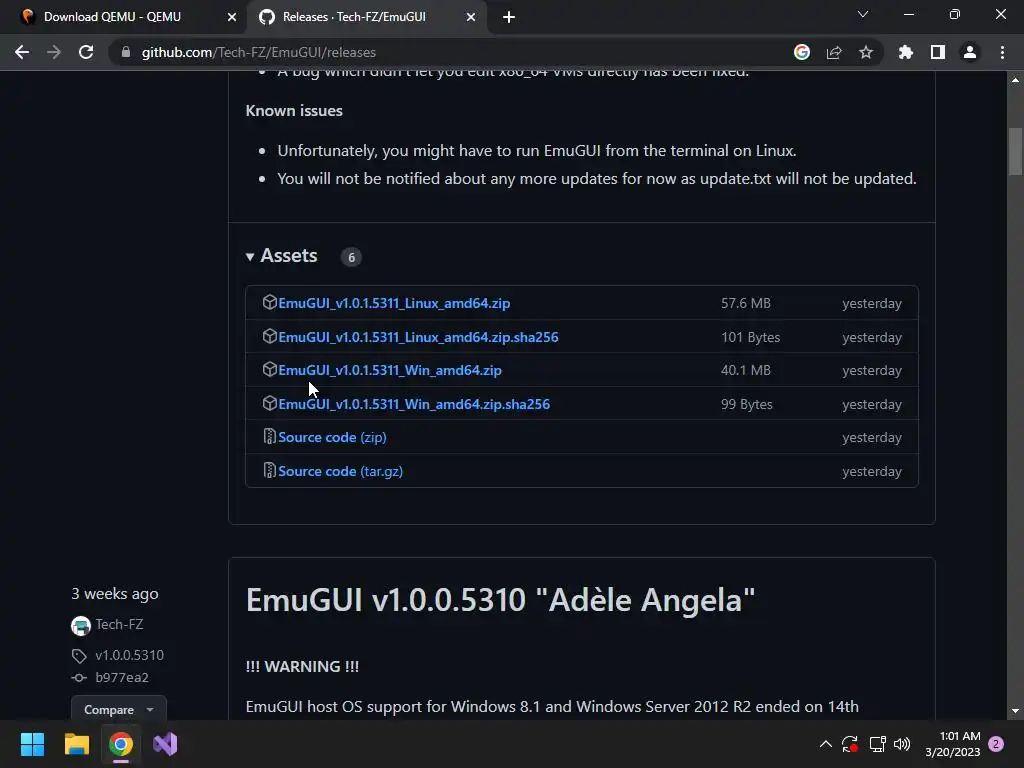Click the 40.1 MB file size text

tap(746, 370)
